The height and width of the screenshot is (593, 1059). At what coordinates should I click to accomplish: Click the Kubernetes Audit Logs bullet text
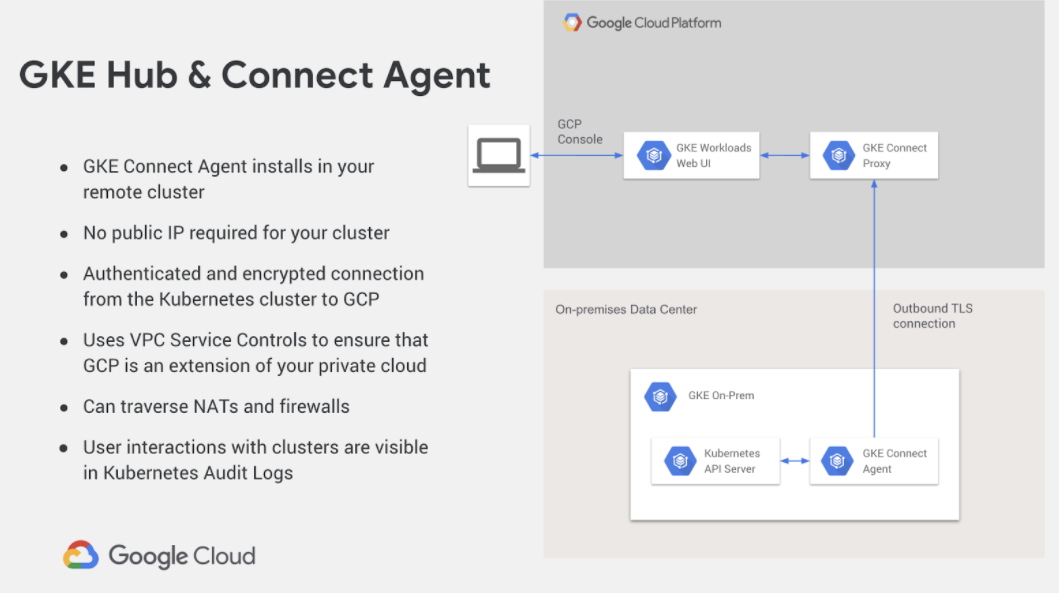(x=255, y=460)
